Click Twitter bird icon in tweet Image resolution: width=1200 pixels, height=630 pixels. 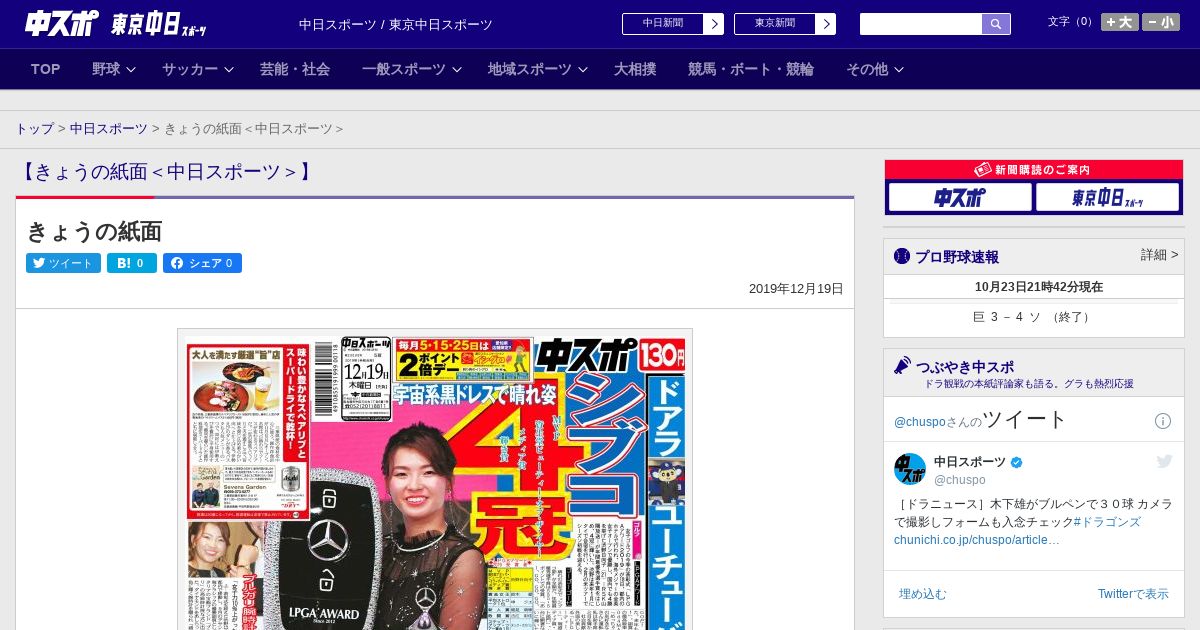[1164, 461]
